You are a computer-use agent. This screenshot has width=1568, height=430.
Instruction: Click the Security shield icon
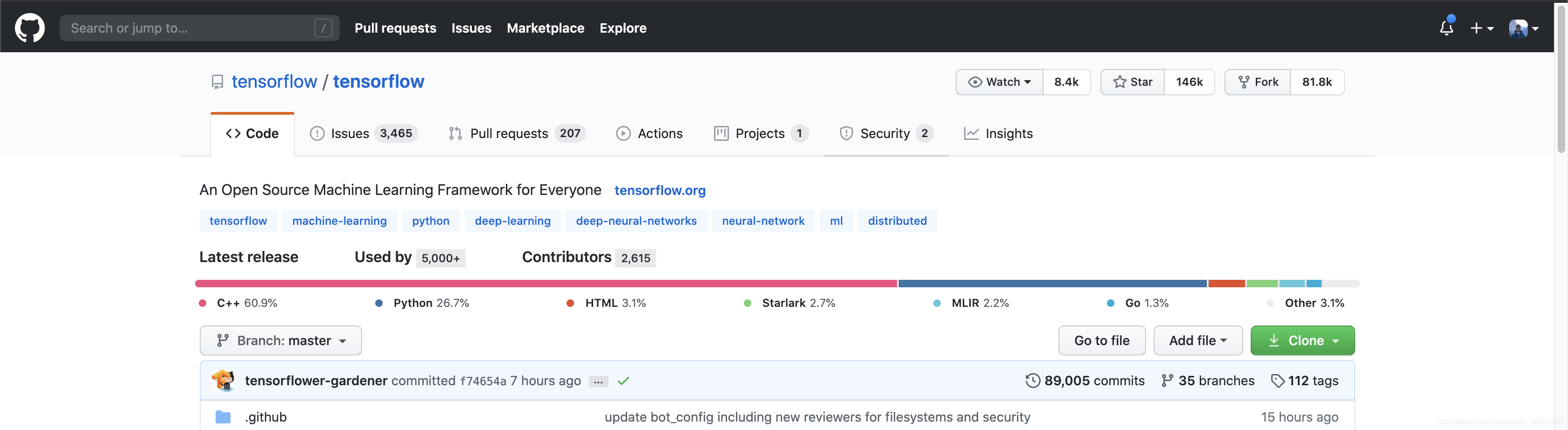pos(846,134)
